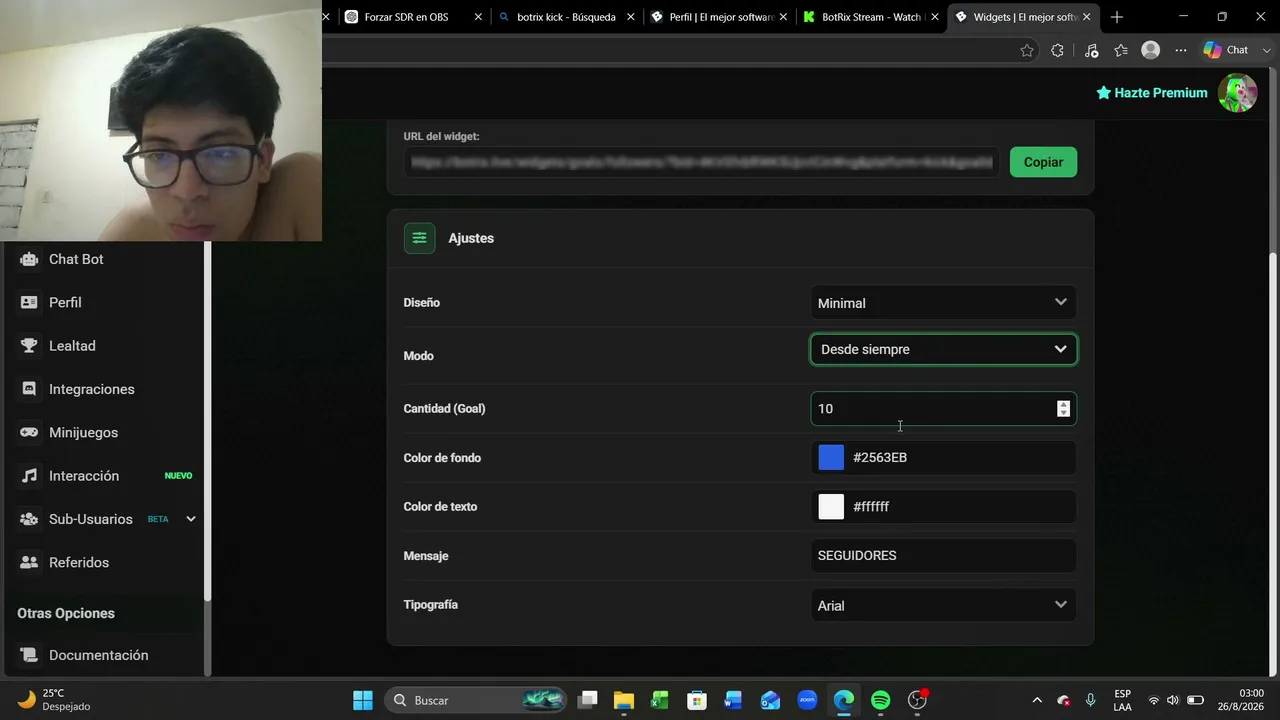The width and height of the screenshot is (1280, 720).
Task: Open the browser profile account icon
Action: tap(1151, 50)
